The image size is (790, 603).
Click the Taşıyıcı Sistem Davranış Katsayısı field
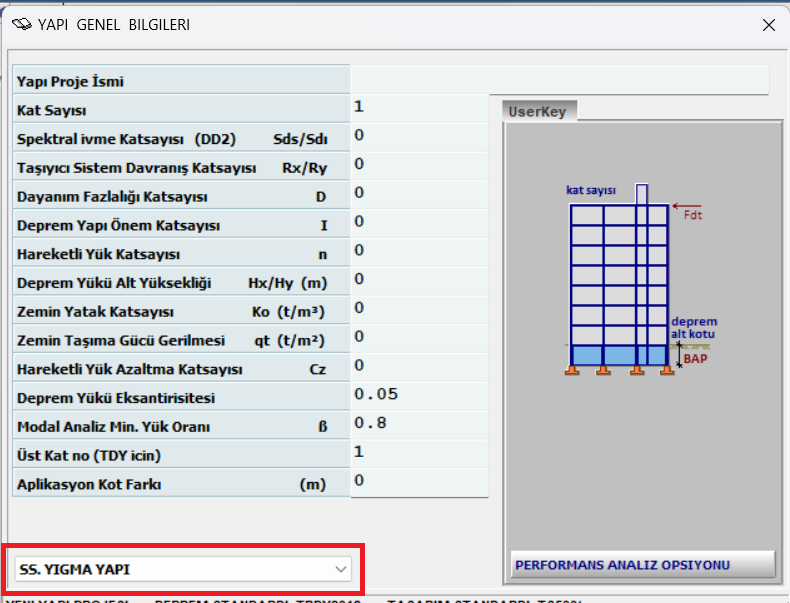point(419,166)
